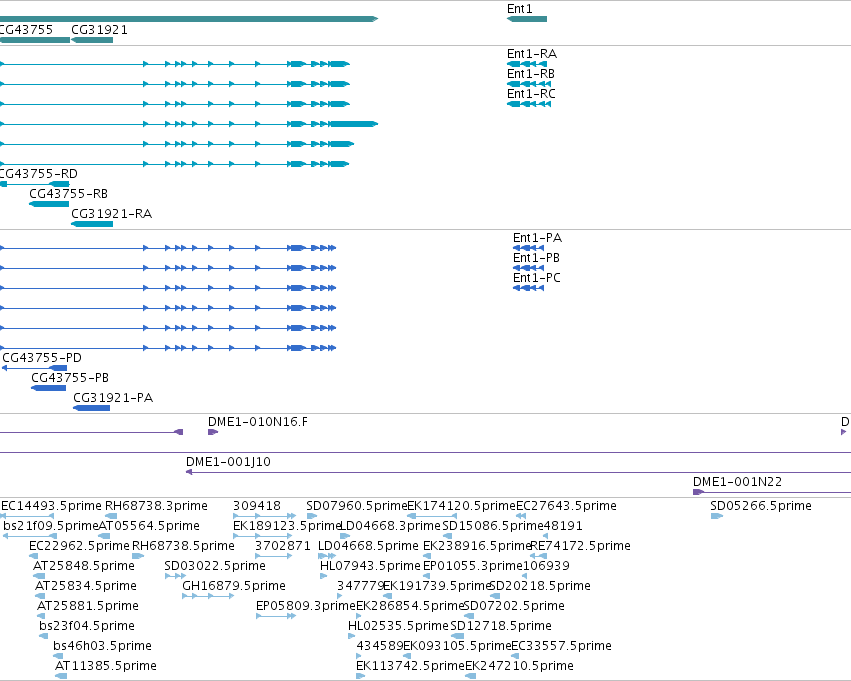Open EST RH68738.5prime

tap(183, 546)
